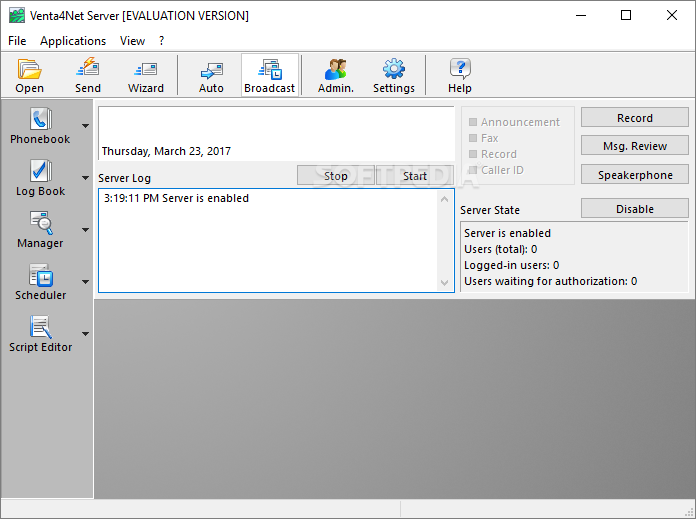Expand the Manager dropdown arrow
This screenshot has height=519, width=696.
[x=86, y=230]
